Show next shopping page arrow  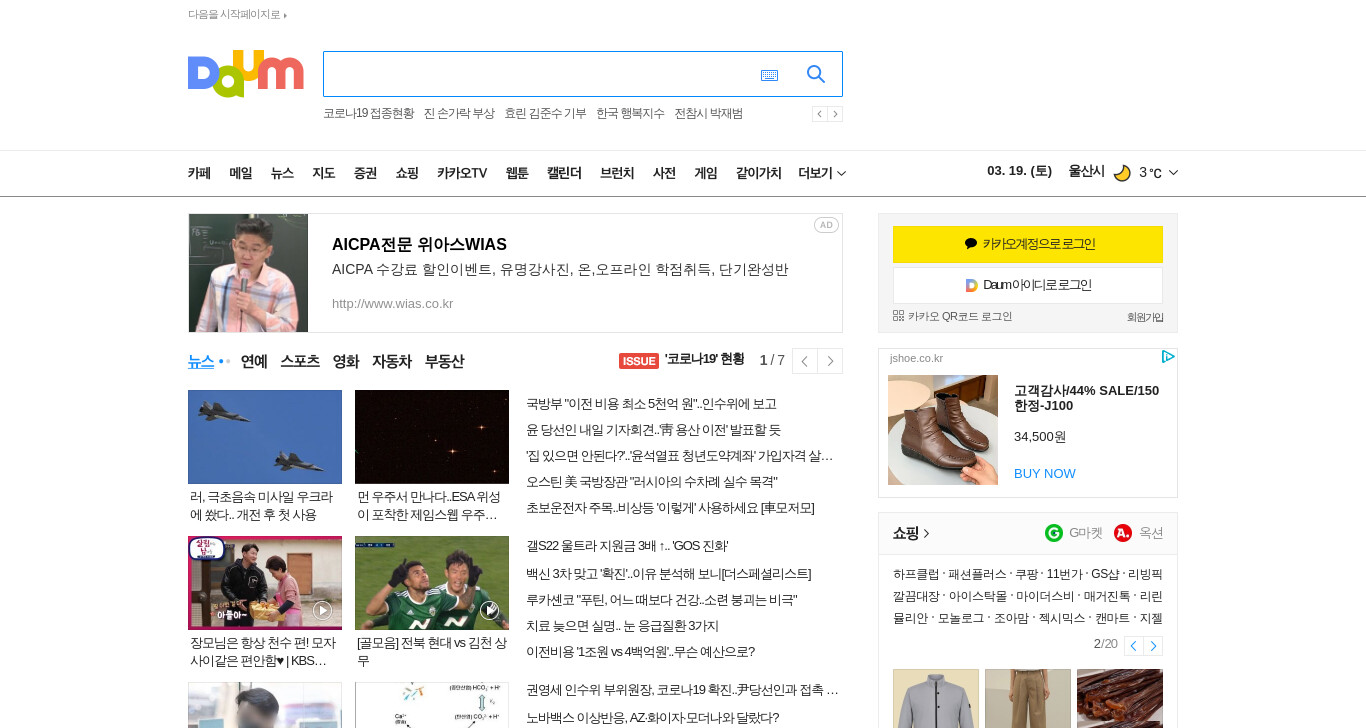coord(1153,646)
